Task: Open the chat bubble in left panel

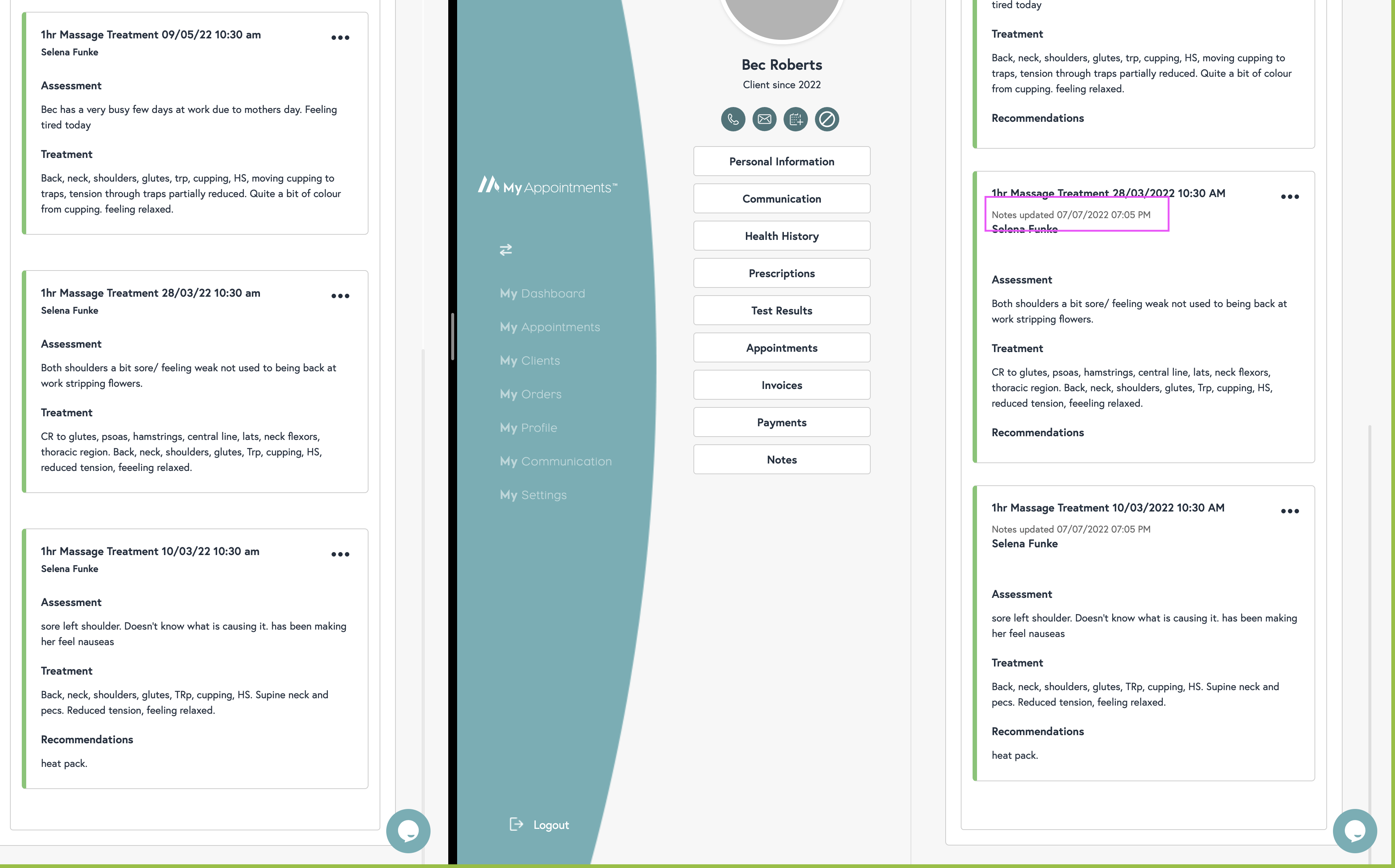Action: click(408, 831)
